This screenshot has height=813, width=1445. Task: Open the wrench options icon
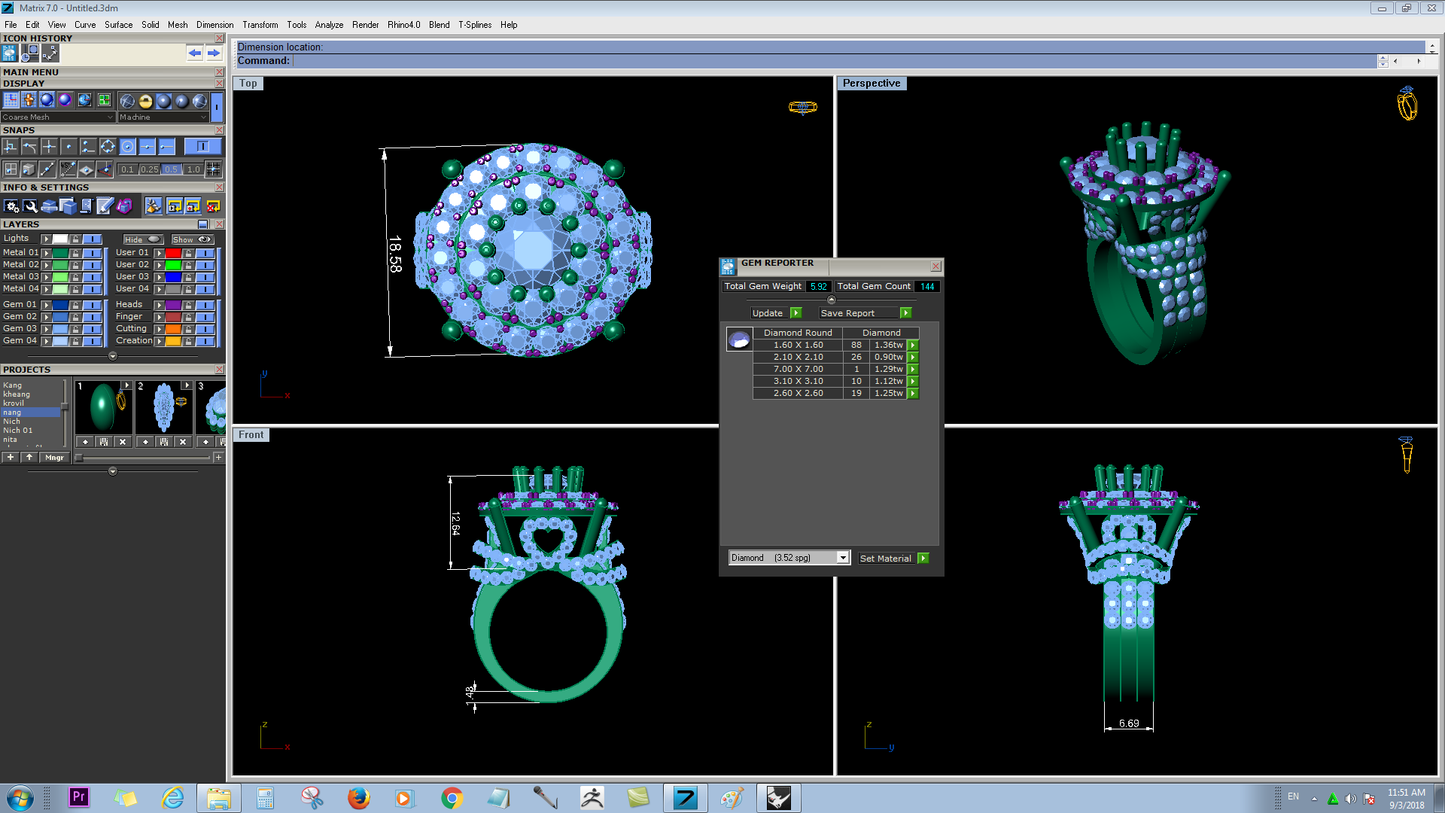pyautogui.click(x=30, y=206)
